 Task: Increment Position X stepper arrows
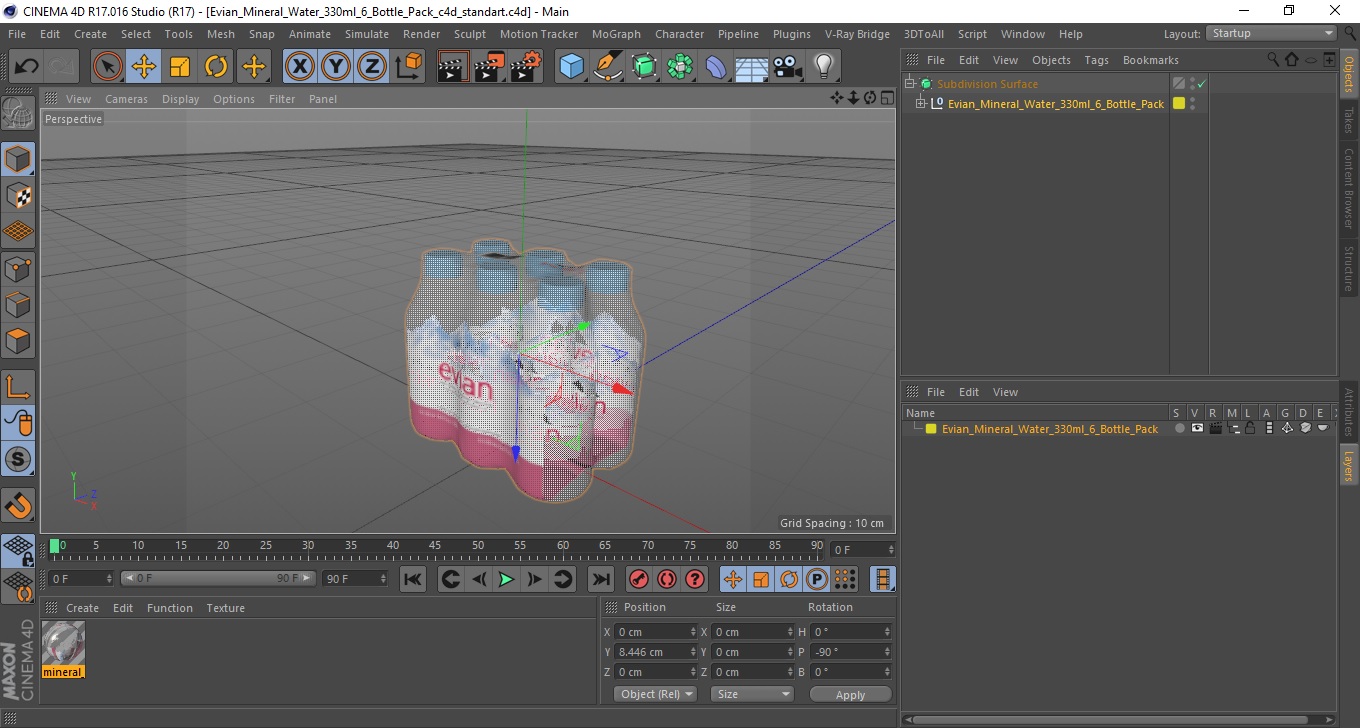tap(693, 632)
